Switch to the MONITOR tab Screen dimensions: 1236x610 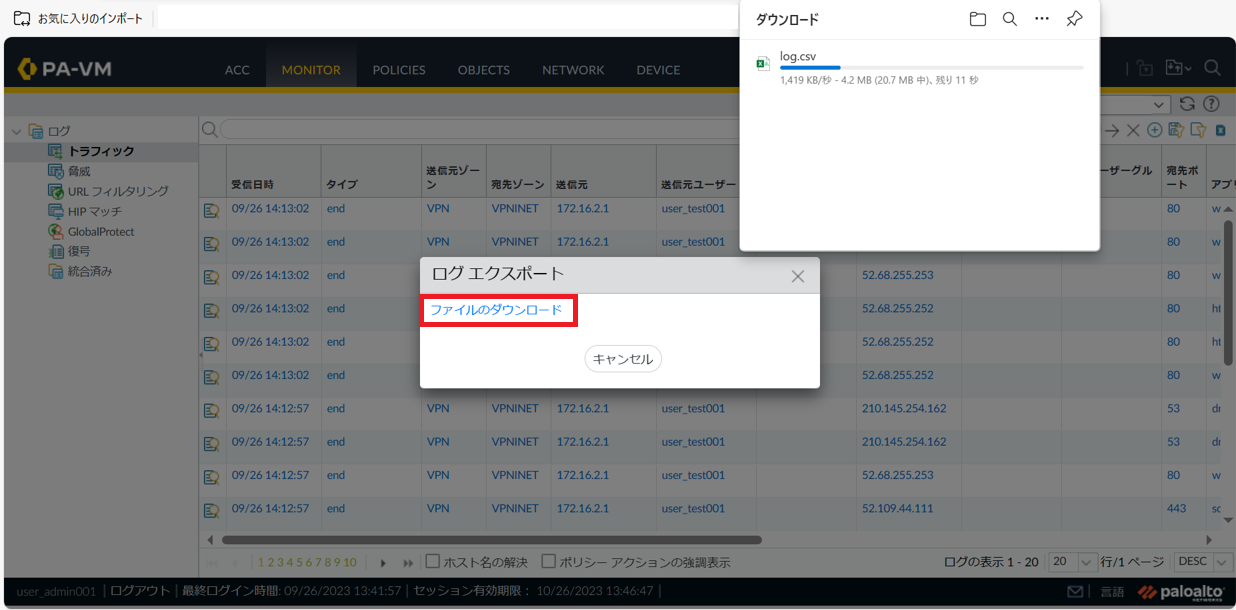point(311,70)
